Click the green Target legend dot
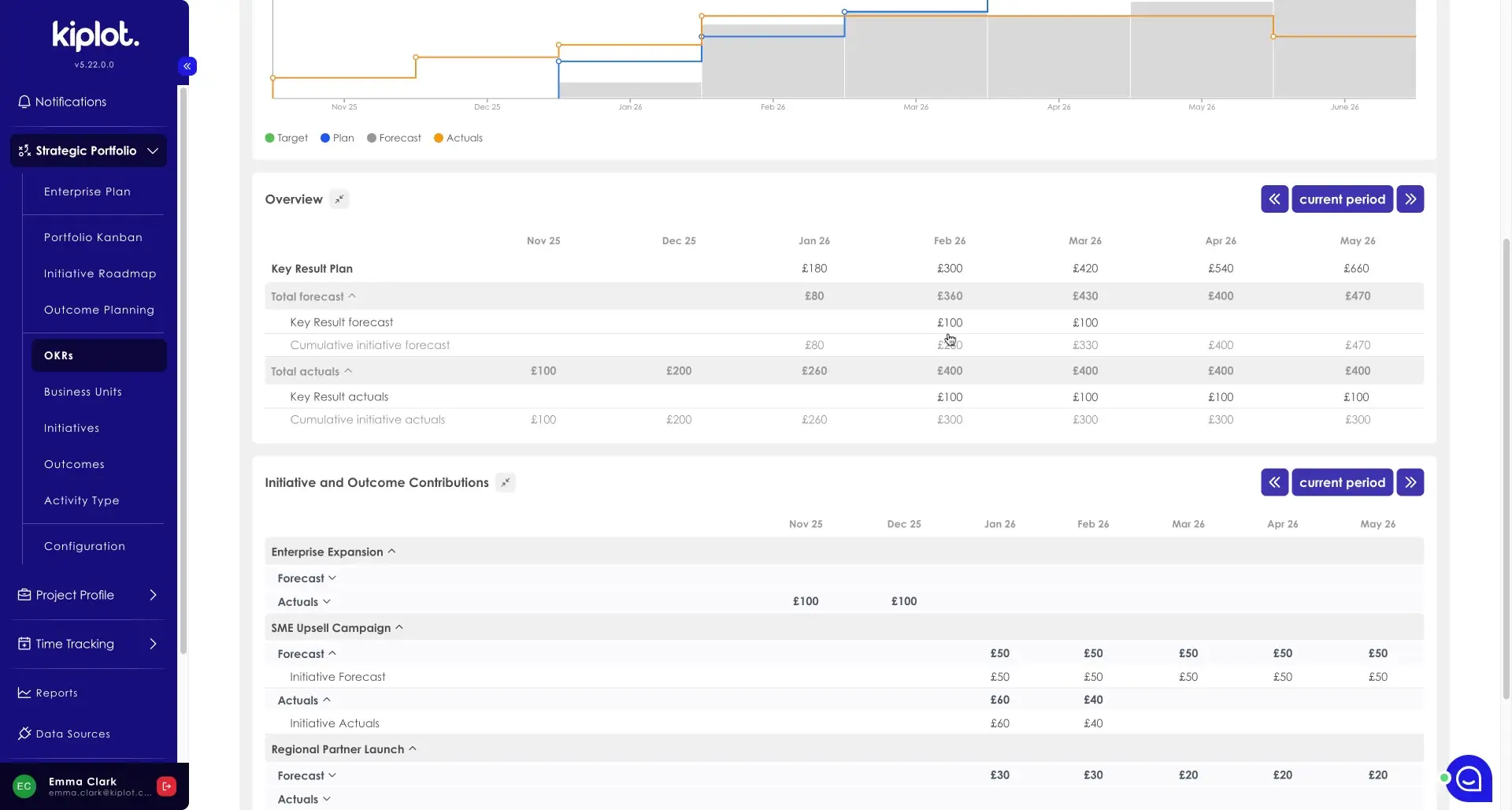Viewport: 1512px width, 810px height. point(269,138)
